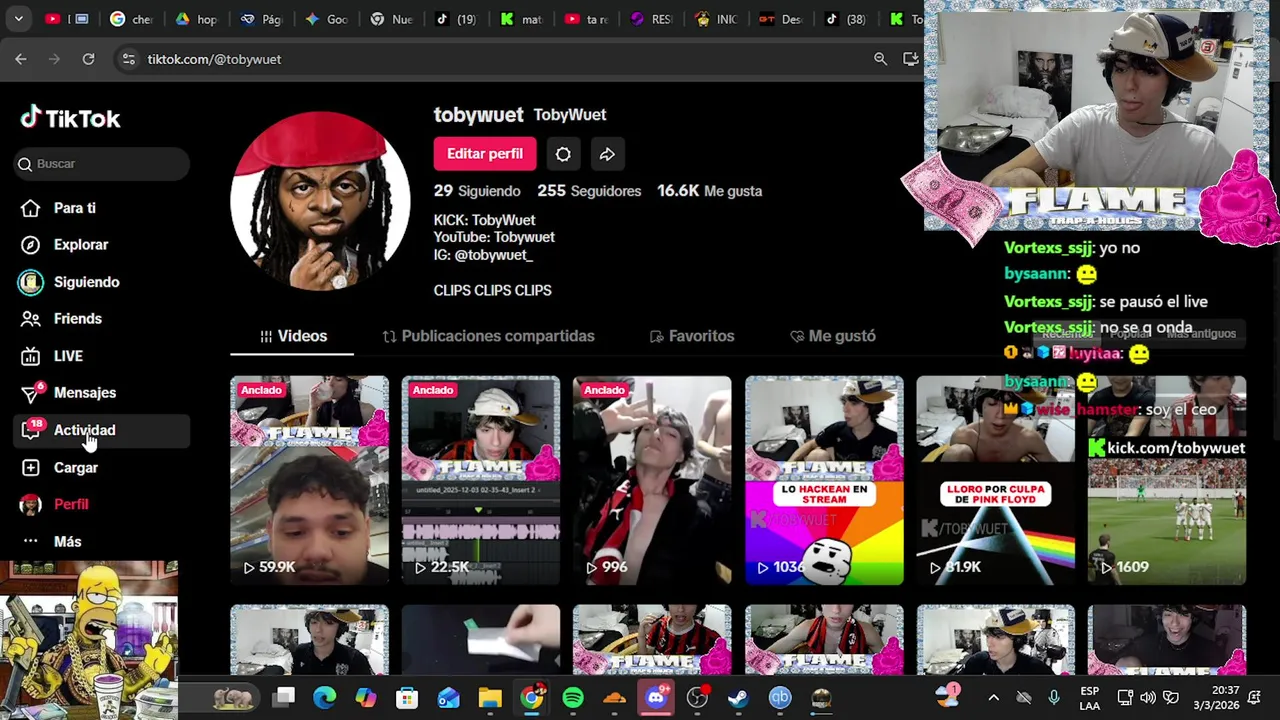Open the 'Lo hackean en stream' video

click(x=824, y=480)
